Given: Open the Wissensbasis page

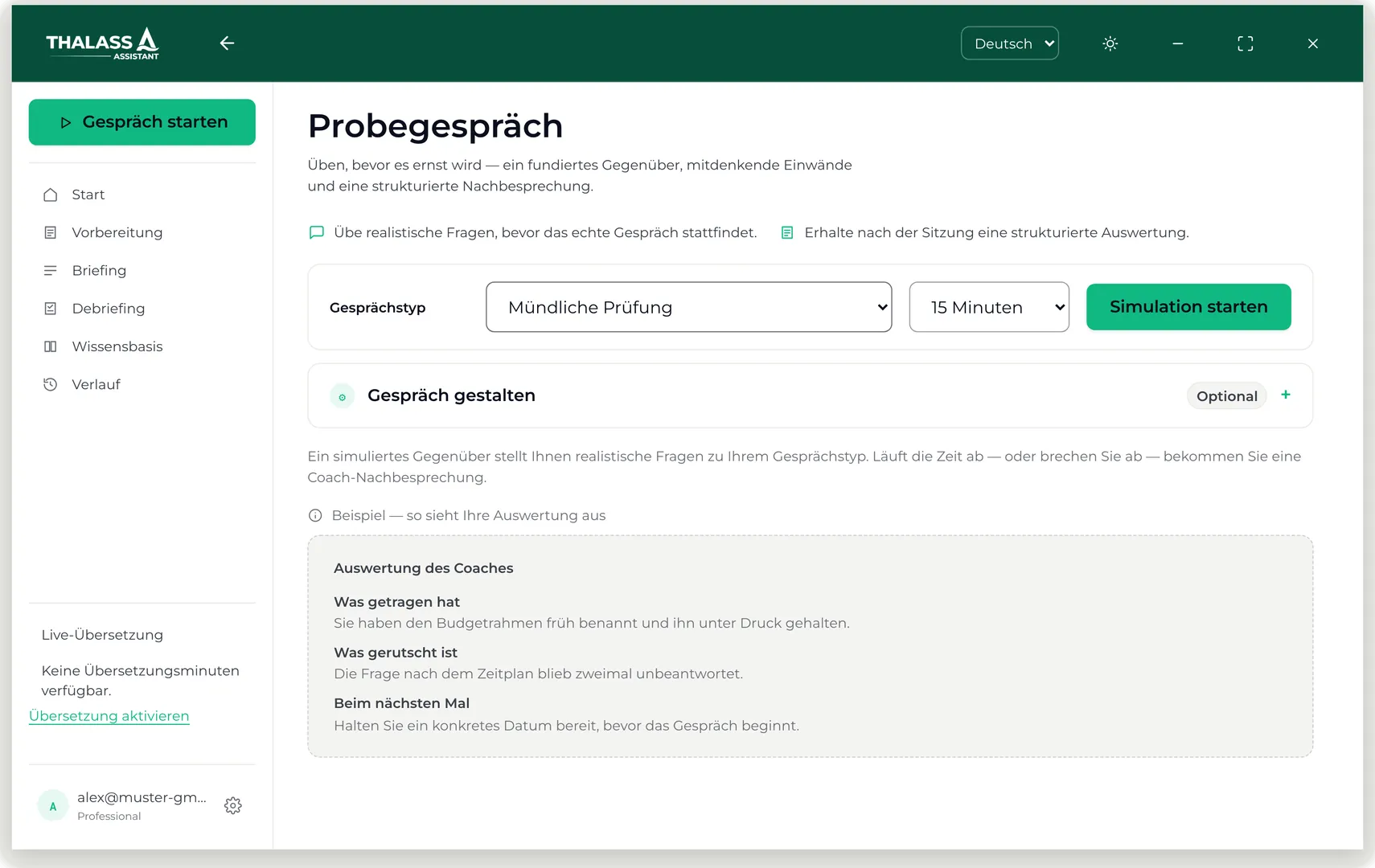Looking at the screenshot, I should point(117,346).
